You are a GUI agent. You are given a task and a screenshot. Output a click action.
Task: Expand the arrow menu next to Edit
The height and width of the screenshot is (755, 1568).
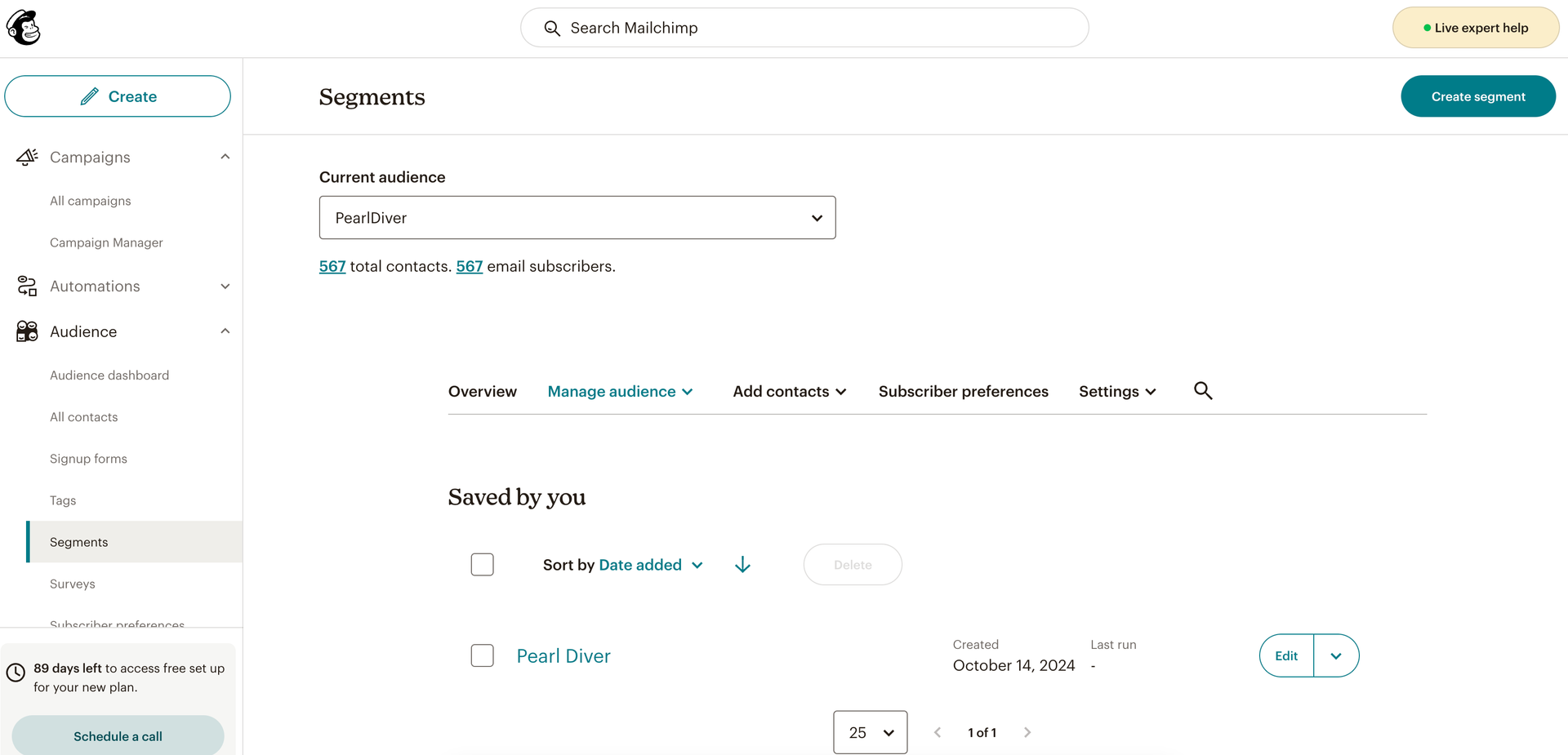coord(1336,656)
